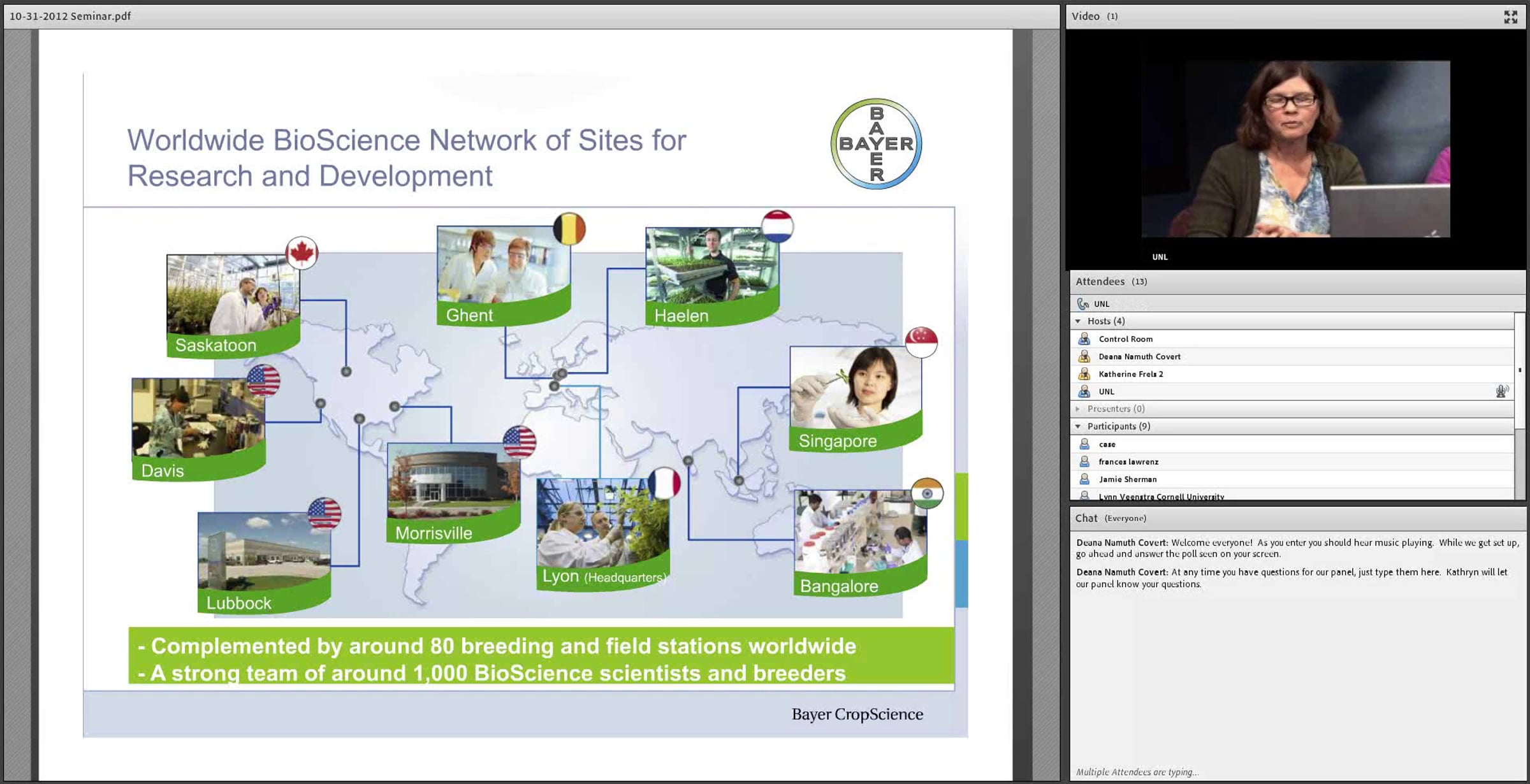The height and width of the screenshot is (784, 1530).
Task: Select the name UNL in the Hosts list
Action: (x=1106, y=392)
